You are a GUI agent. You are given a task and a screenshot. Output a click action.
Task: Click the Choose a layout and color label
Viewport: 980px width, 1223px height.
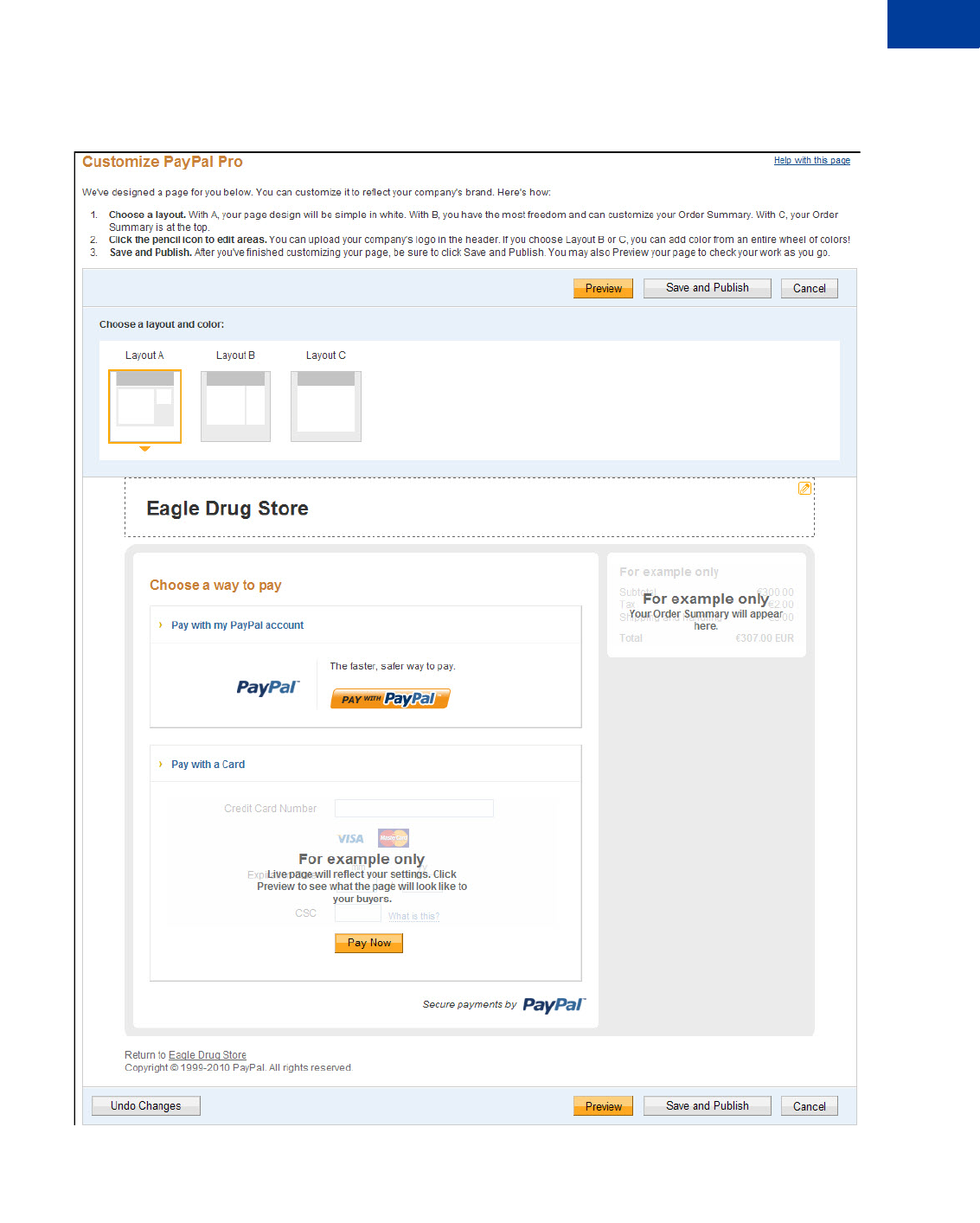tap(162, 325)
